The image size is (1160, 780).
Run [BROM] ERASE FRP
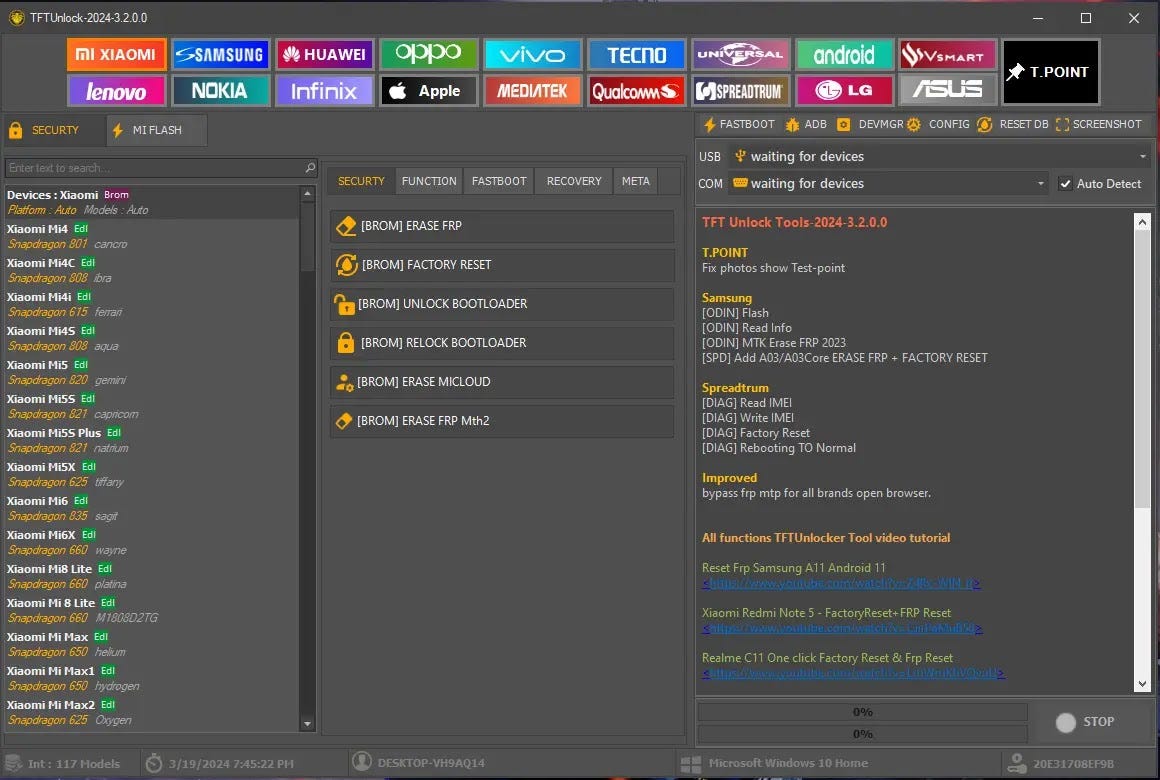pos(502,226)
